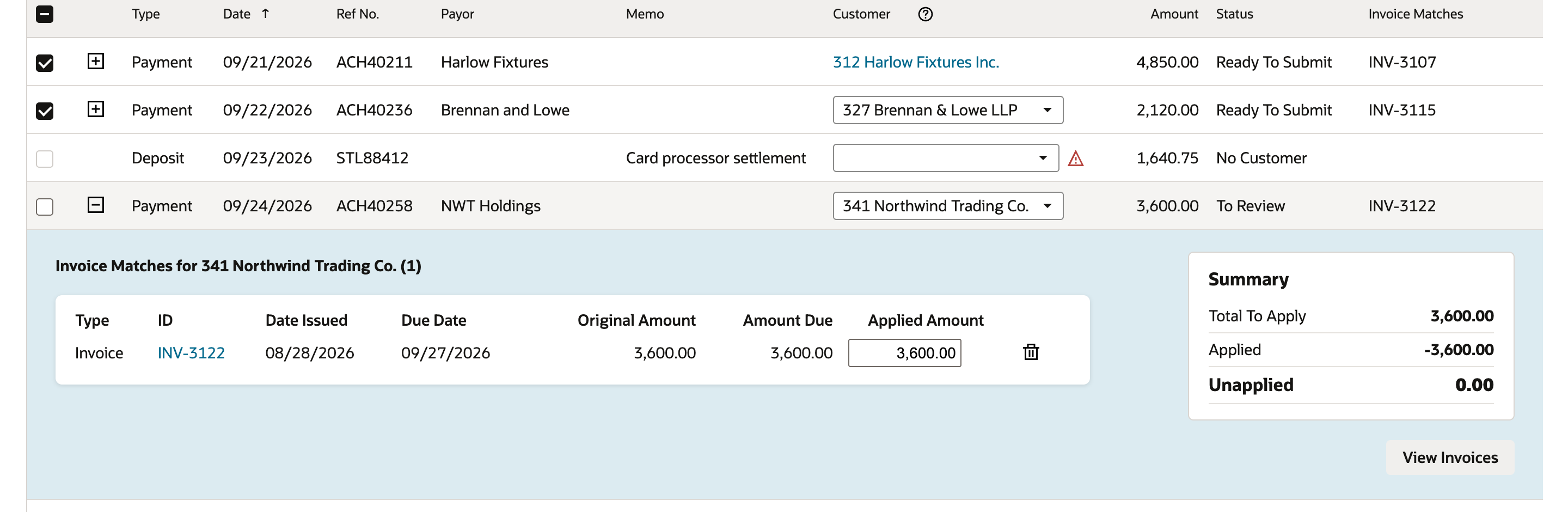Viewport: 1568px width, 512px height.
Task: Delete the INV-3122 invoice match with trash icon
Action: (1031, 352)
